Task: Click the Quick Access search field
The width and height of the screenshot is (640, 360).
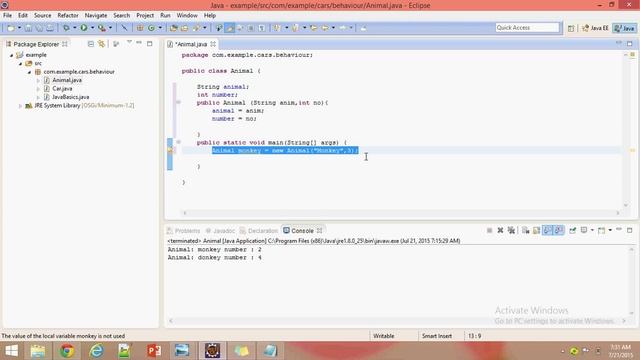Action: pos(527,27)
